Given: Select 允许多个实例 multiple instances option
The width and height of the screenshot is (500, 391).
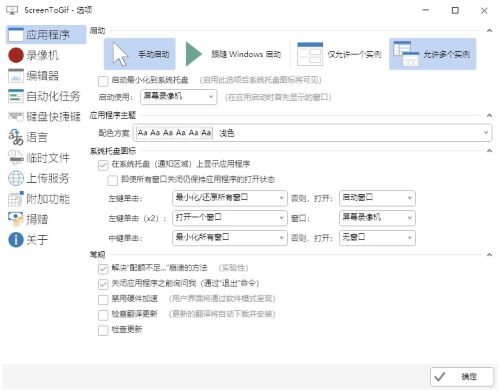Looking at the screenshot, I should pyautogui.click(x=433, y=54).
